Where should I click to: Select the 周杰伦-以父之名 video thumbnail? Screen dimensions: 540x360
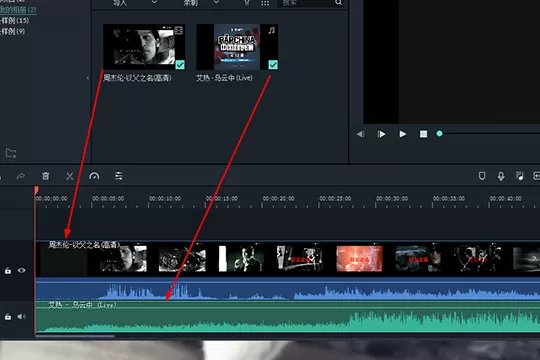coord(144,47)
